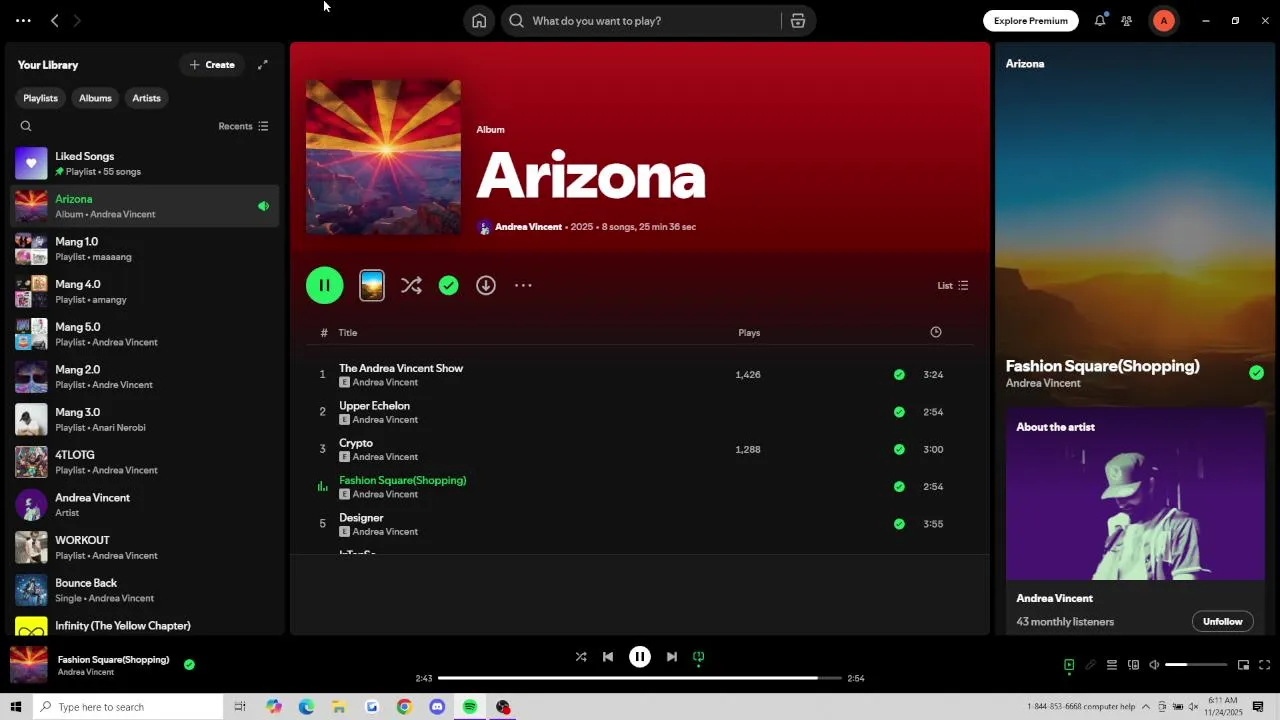Enter full screen player
This screenshot has height=720, width=1280.
1265,665
